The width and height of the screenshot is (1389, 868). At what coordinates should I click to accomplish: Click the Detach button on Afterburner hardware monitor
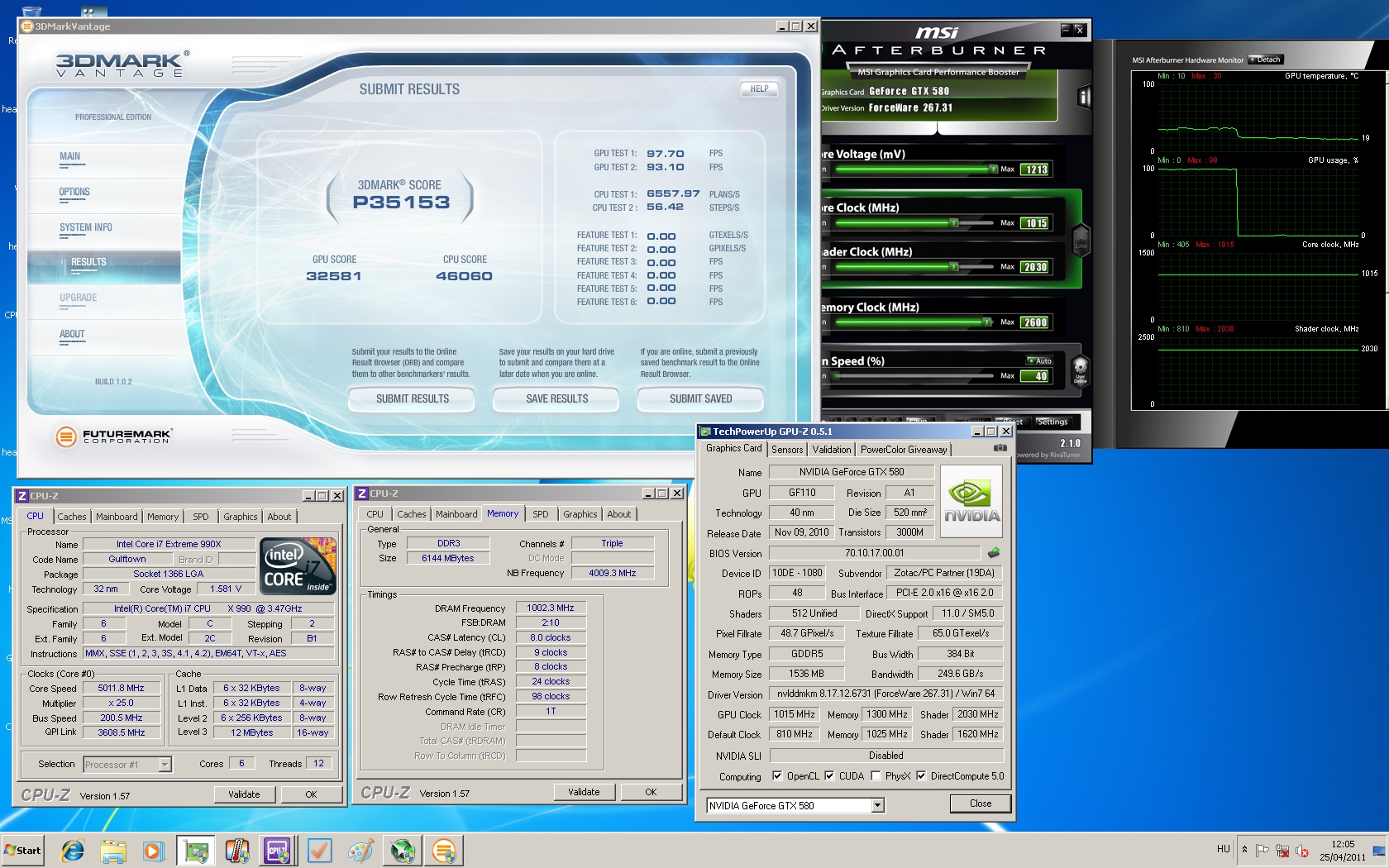click(x=1266, y=60)
